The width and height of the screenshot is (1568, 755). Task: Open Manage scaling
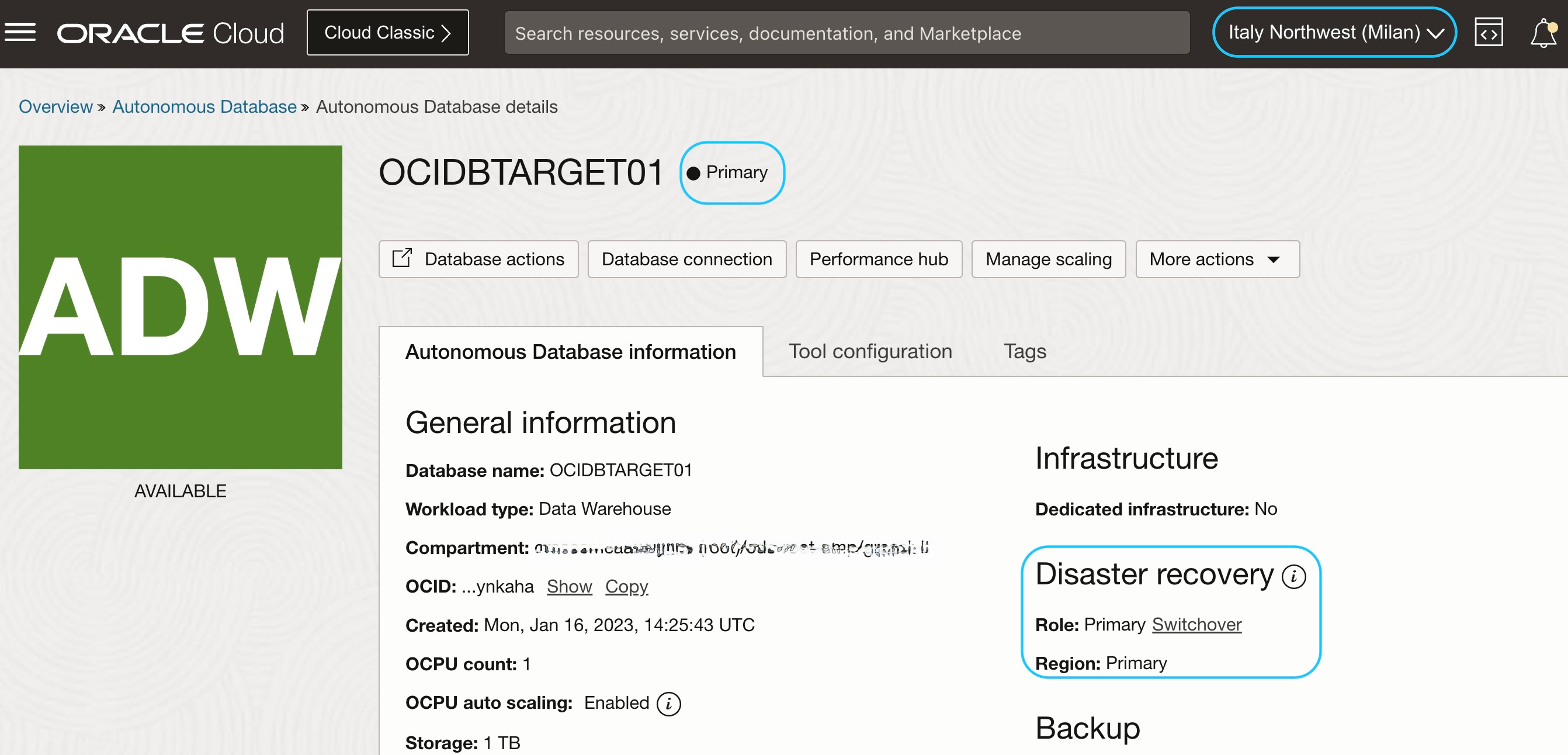coord(1048,259)
